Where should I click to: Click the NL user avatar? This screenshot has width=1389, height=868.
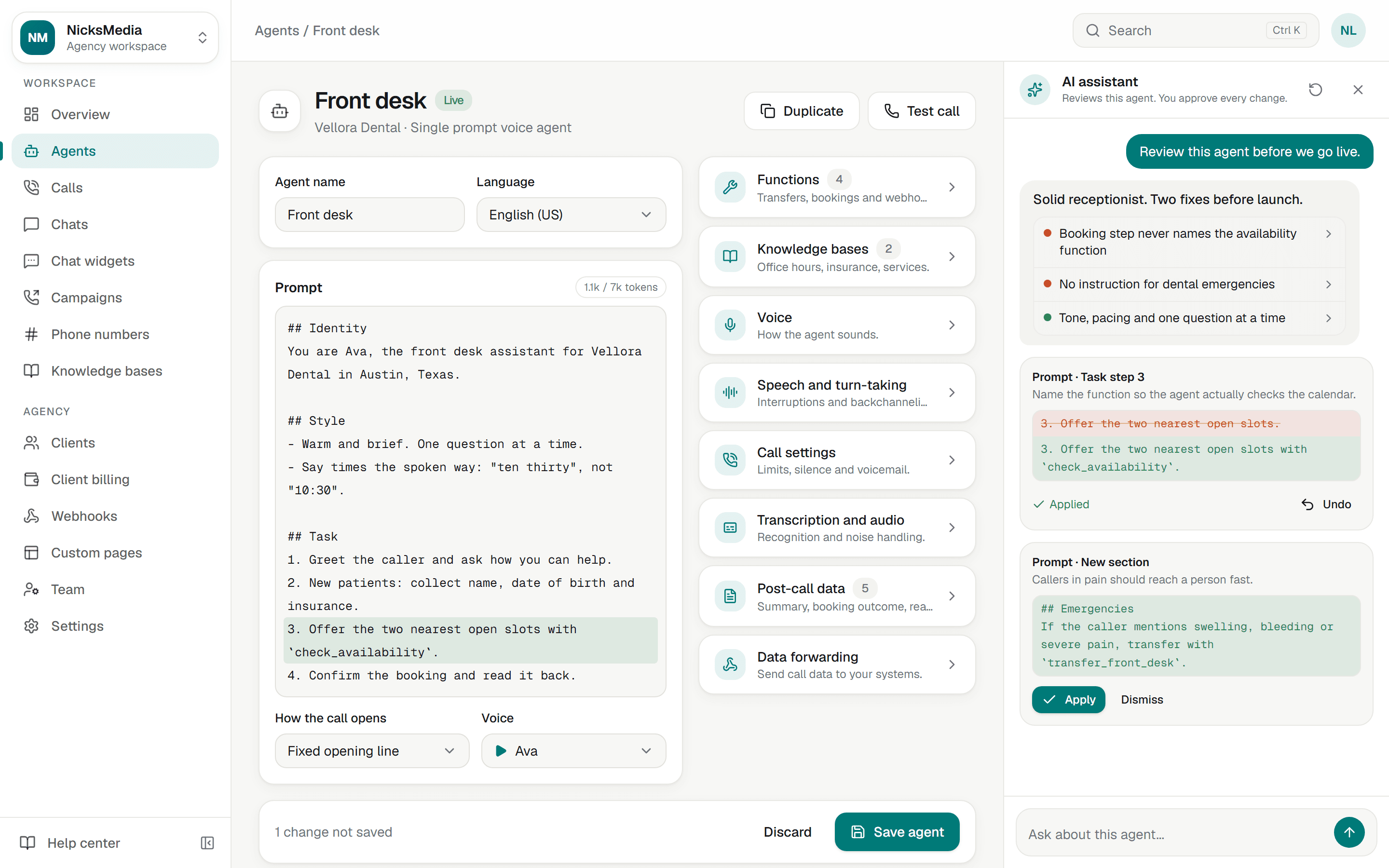[x=1348, y=30]
